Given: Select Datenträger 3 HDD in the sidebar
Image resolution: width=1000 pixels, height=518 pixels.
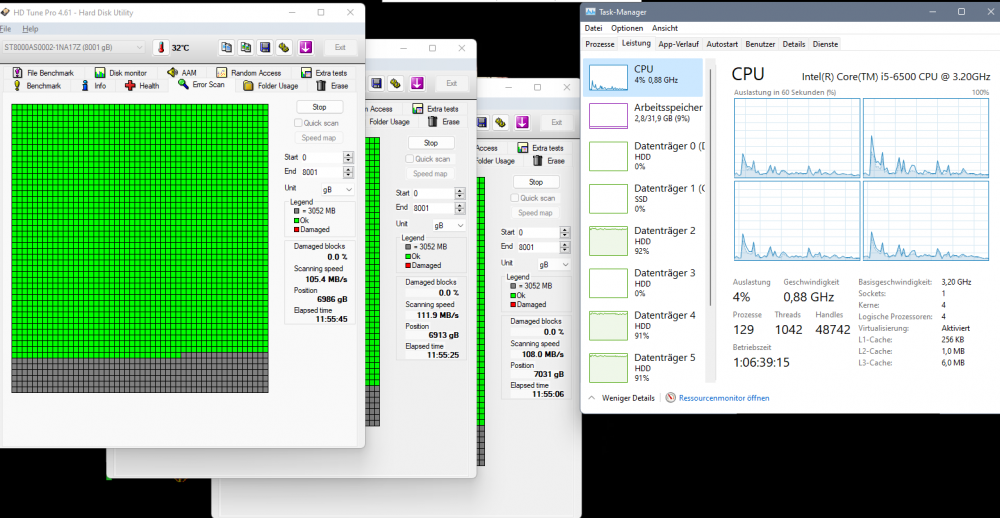Looking at the screenshot, I should pos(643,283).
